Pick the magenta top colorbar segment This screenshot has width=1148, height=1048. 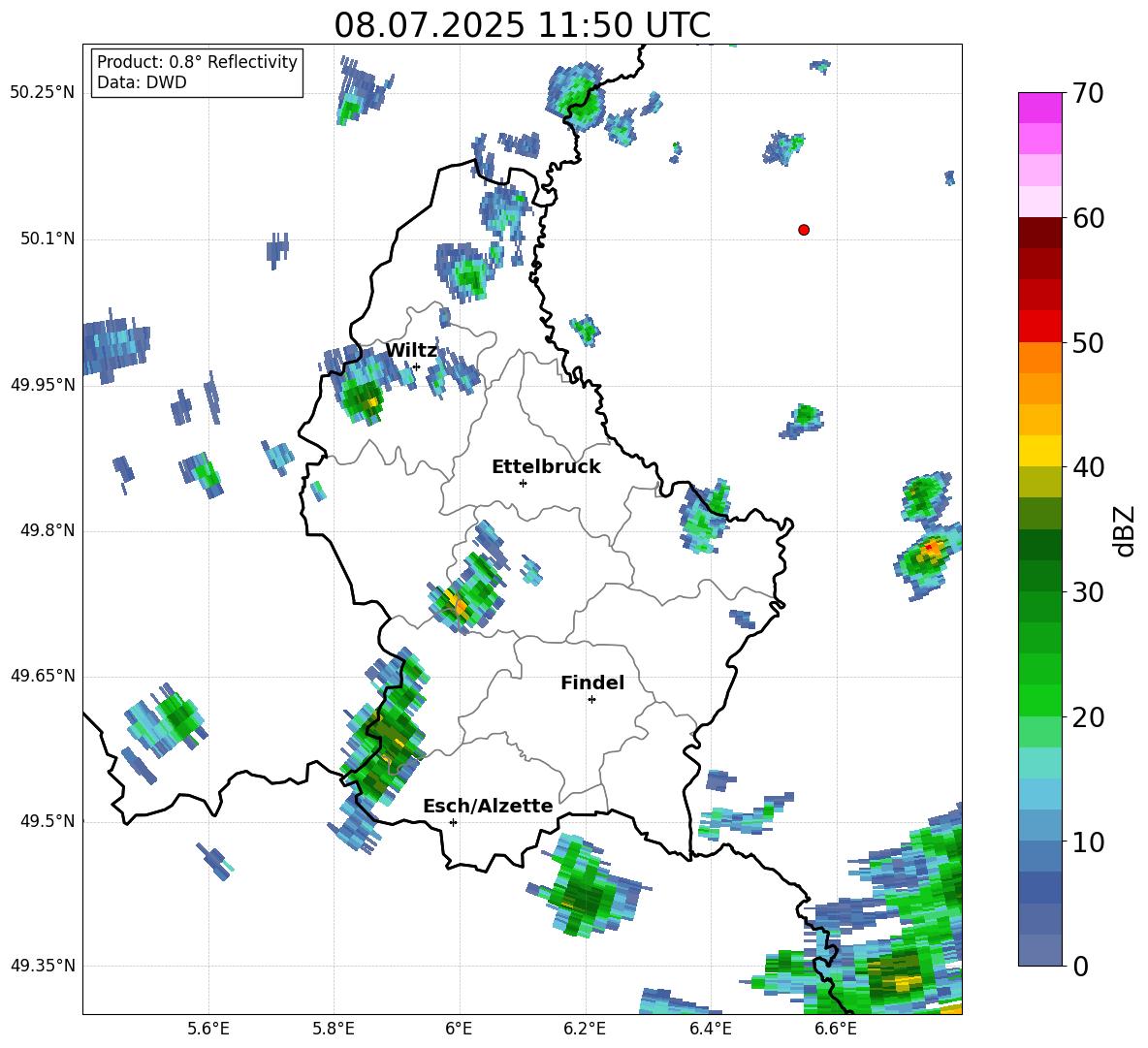click(1039, 109)
